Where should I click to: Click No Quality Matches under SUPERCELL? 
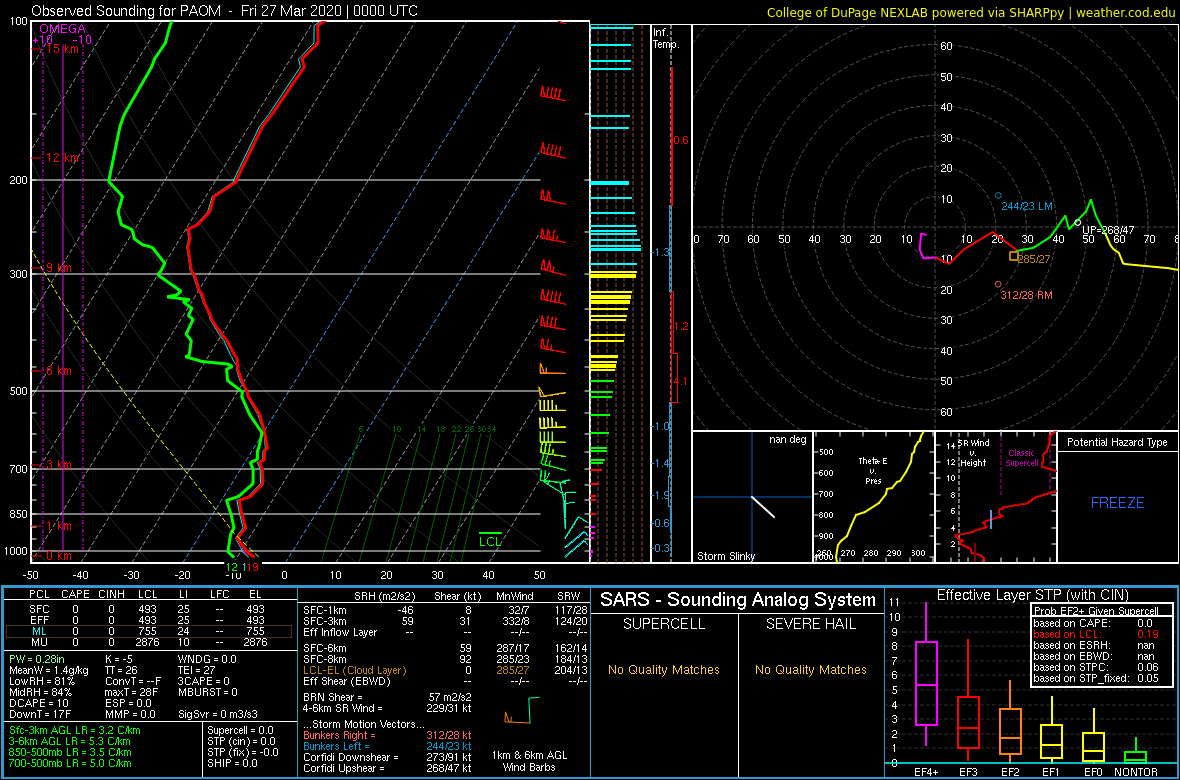coord(665,669)
